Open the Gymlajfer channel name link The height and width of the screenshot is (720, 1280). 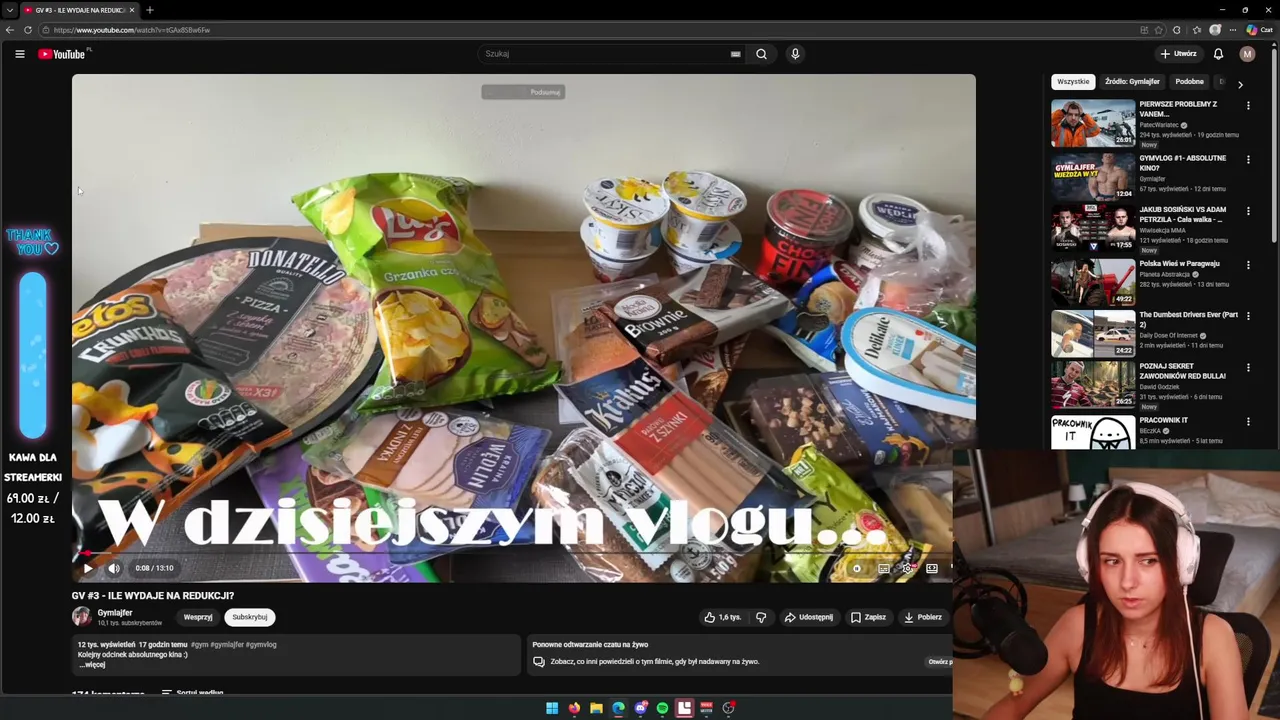tap(115, 613)
